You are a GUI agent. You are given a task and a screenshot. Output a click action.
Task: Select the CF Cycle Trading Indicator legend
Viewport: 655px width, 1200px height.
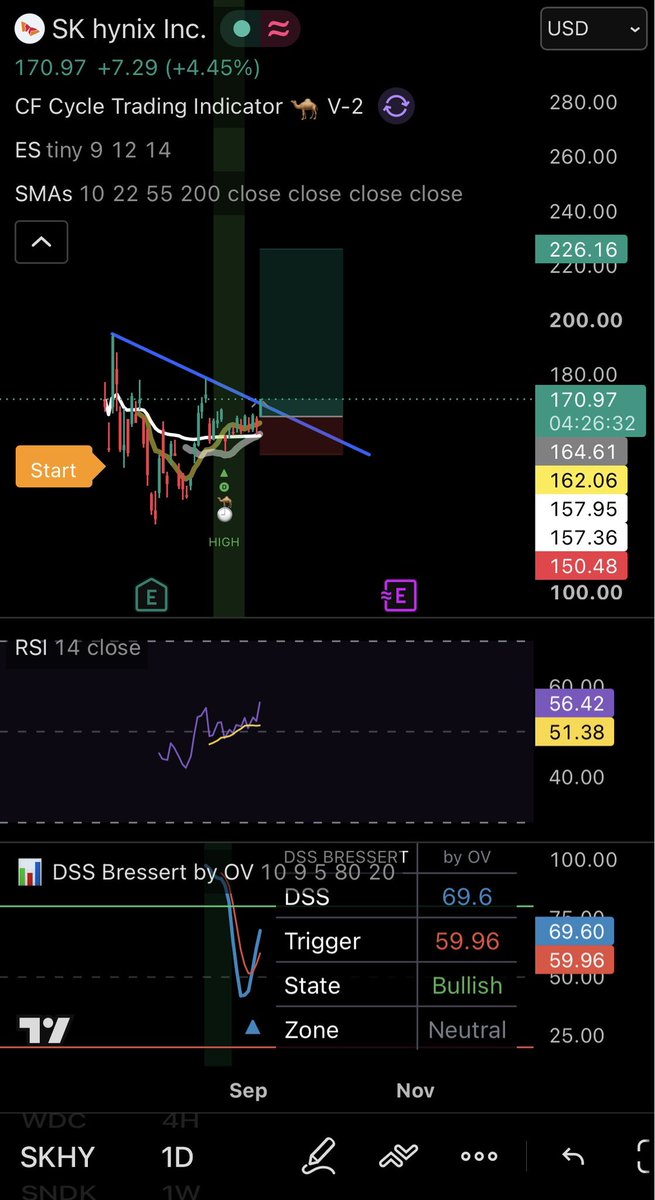pyautogui.click(x=189, y=106)
